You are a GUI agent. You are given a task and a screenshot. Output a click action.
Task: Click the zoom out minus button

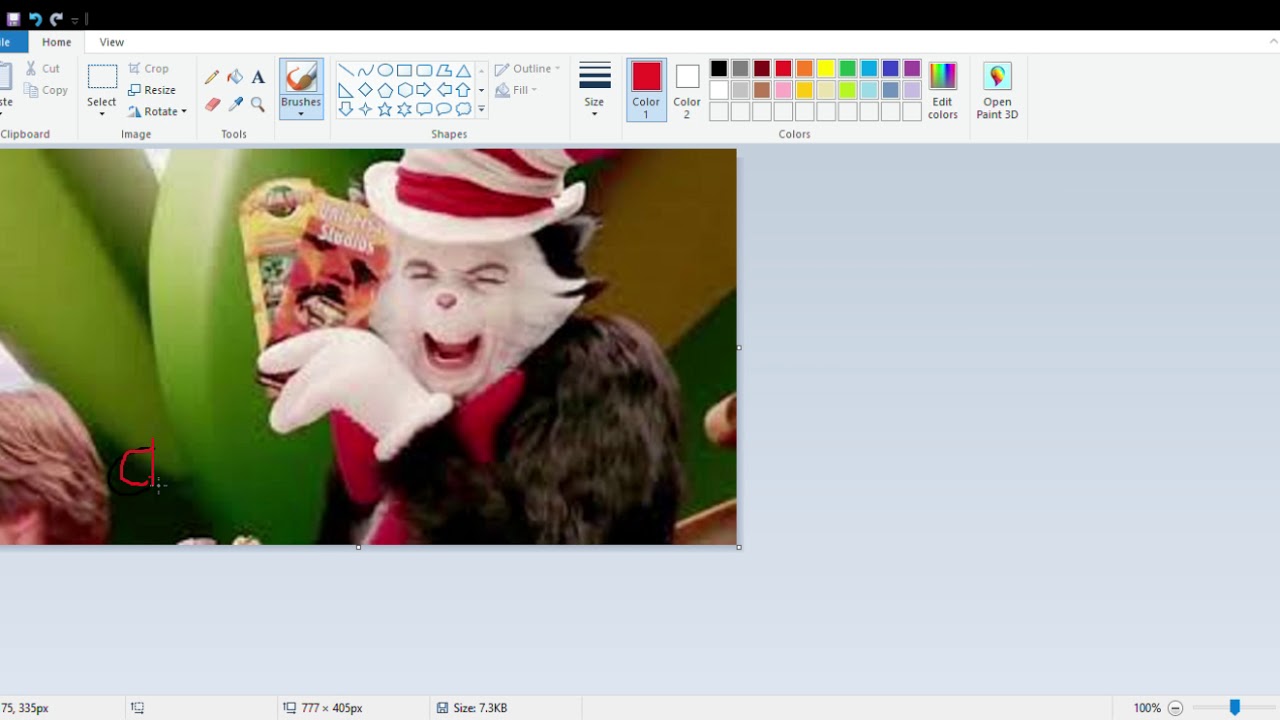coord(1176,708)
